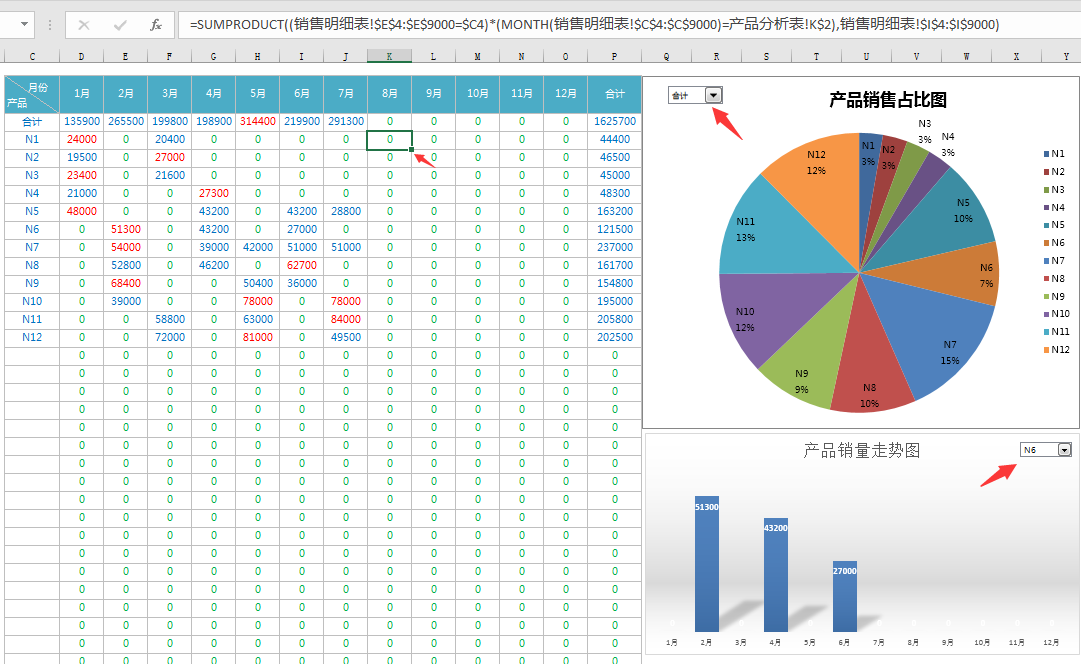This screenshot has height=664, width=1081.
Task: Select the 4月 bar labeled 43200
Action: pos(776,575)
